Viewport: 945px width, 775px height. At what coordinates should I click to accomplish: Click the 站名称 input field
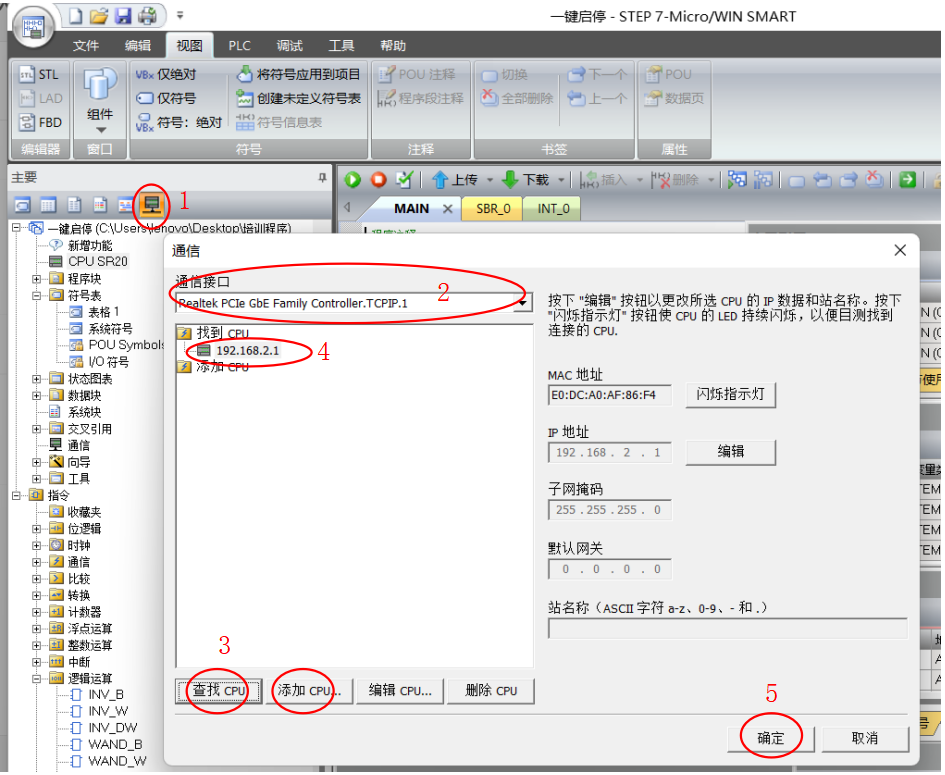point(727,629)
